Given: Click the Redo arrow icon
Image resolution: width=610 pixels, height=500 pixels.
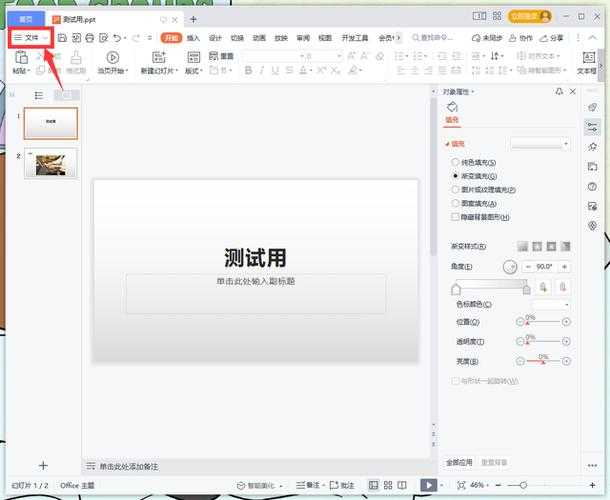Looking at the screenshot, I should 135,38.
